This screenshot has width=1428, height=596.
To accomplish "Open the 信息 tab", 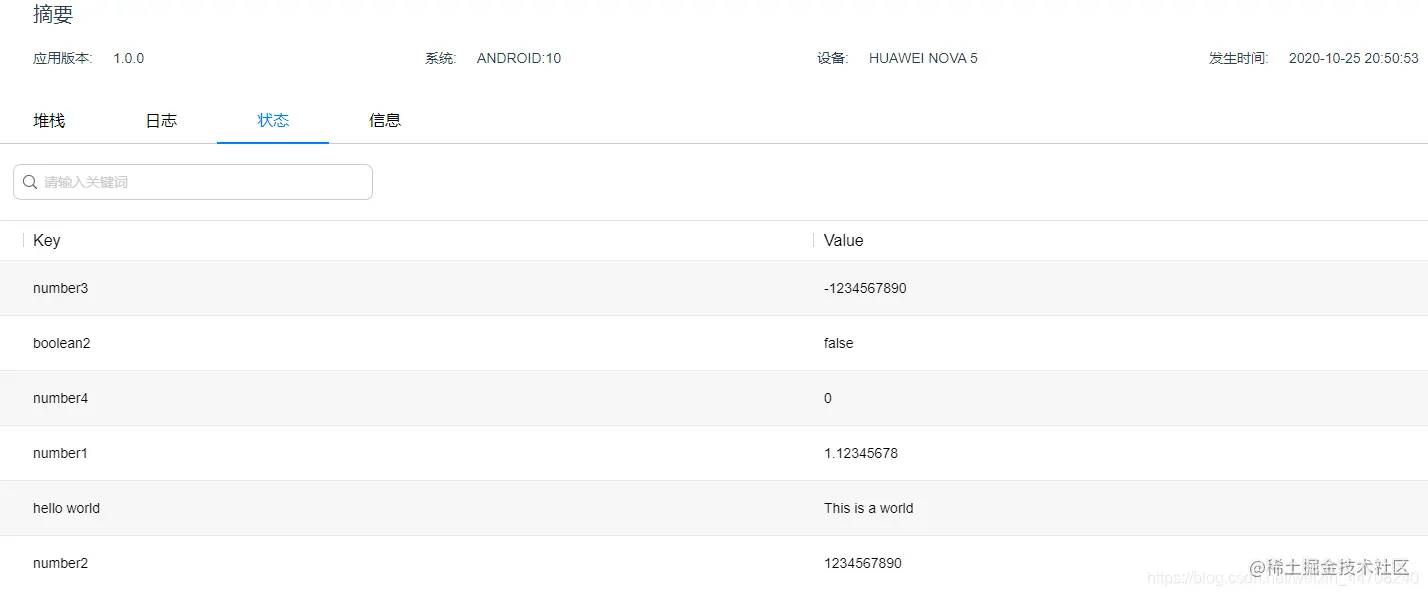I will tap(385, 121).
